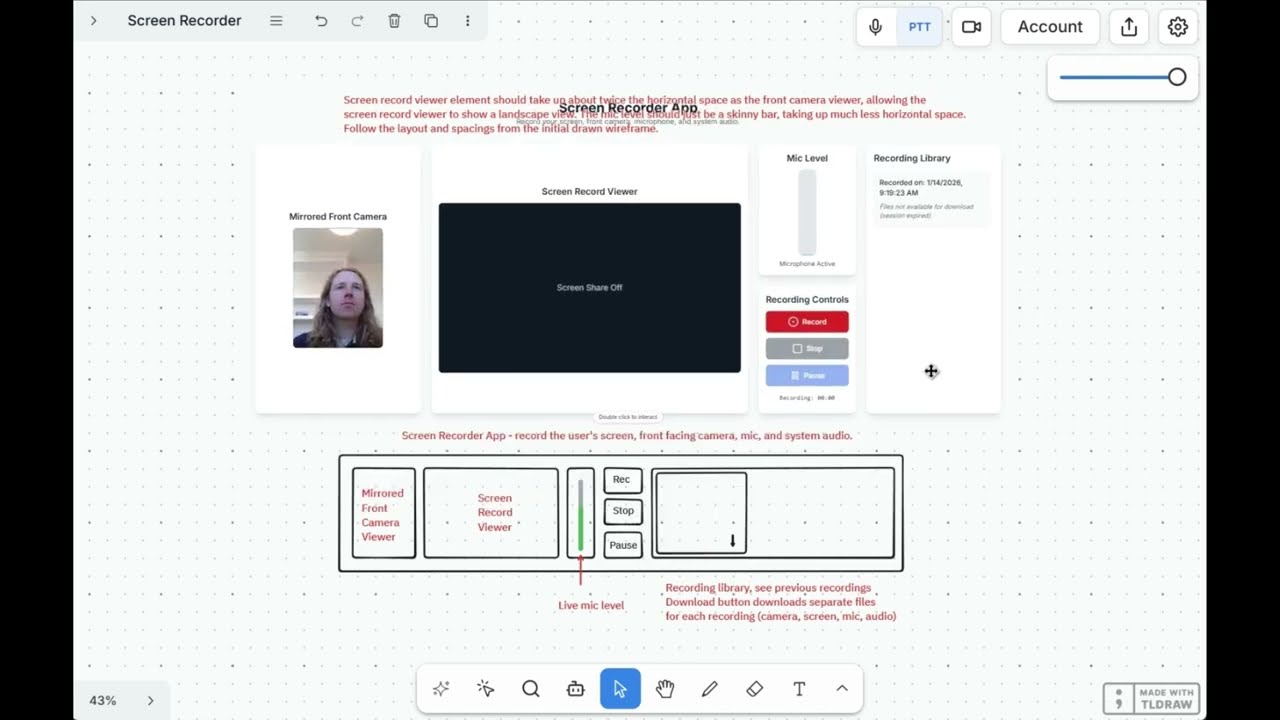Open the Account button
The width and height of the screenshot is (1280, 720).
coord(1050,27)
